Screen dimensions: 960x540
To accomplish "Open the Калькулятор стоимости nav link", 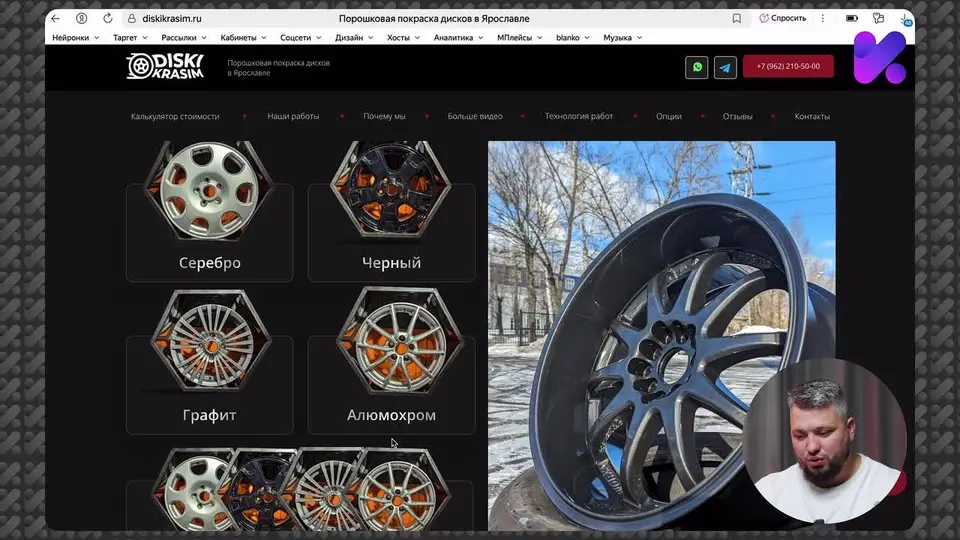I will 175,116.
